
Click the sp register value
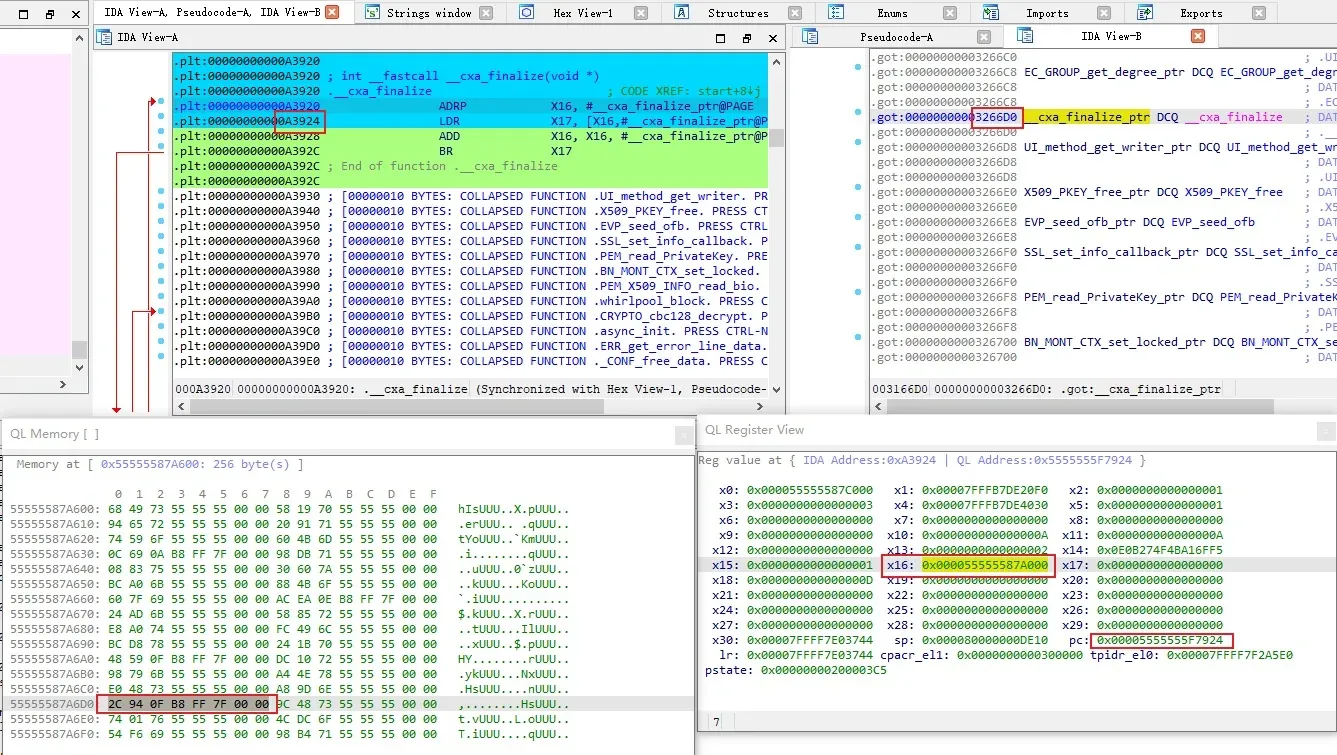point(985,640)
